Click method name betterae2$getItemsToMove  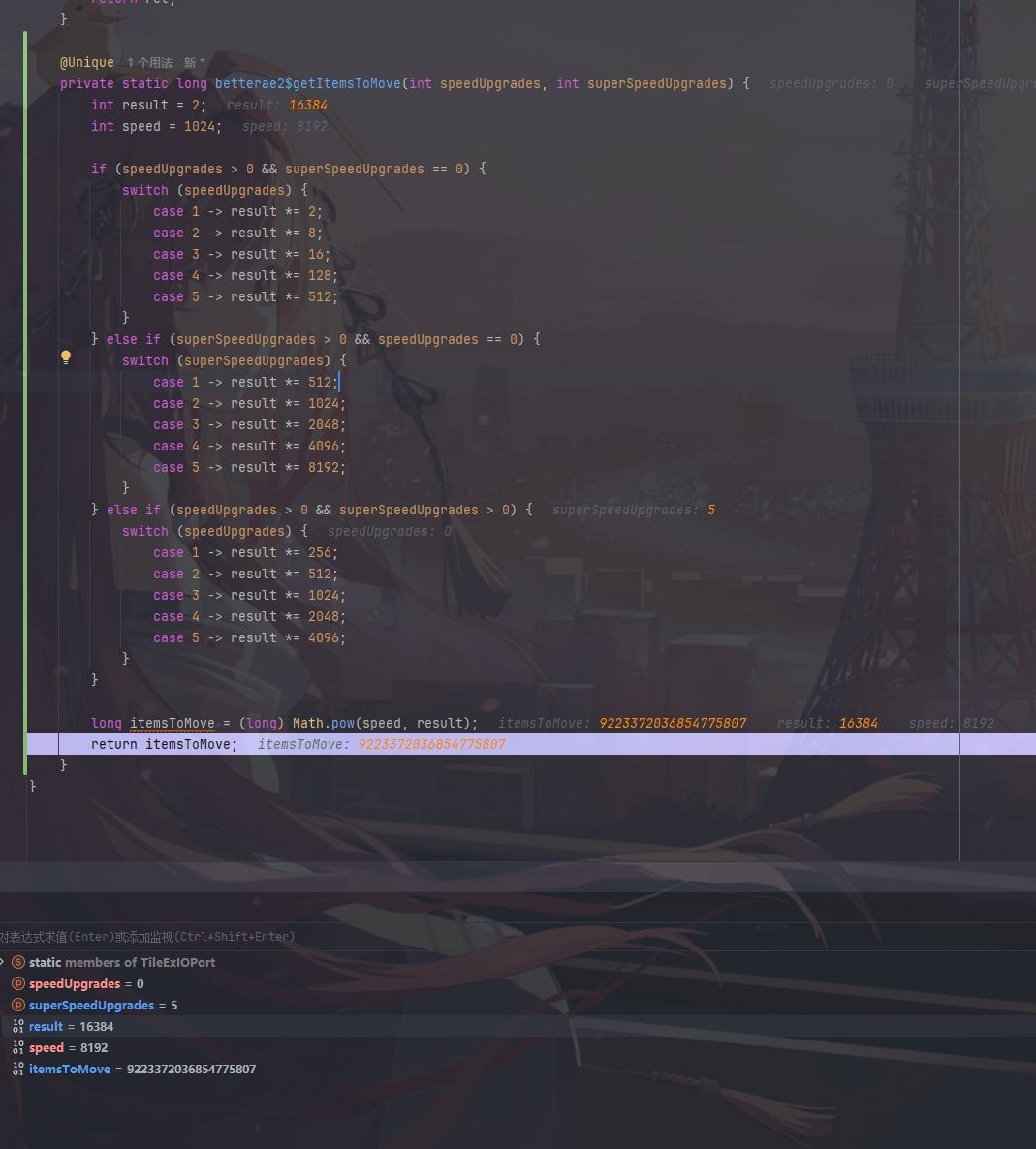point(308,83)
